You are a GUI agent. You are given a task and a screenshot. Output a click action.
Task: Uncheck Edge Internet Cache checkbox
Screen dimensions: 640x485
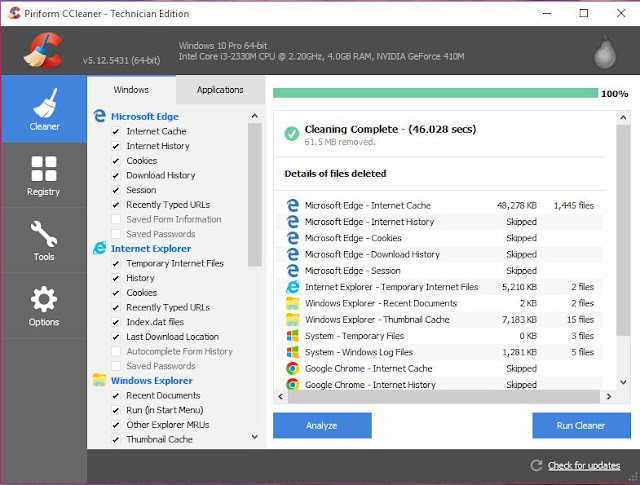116,131
